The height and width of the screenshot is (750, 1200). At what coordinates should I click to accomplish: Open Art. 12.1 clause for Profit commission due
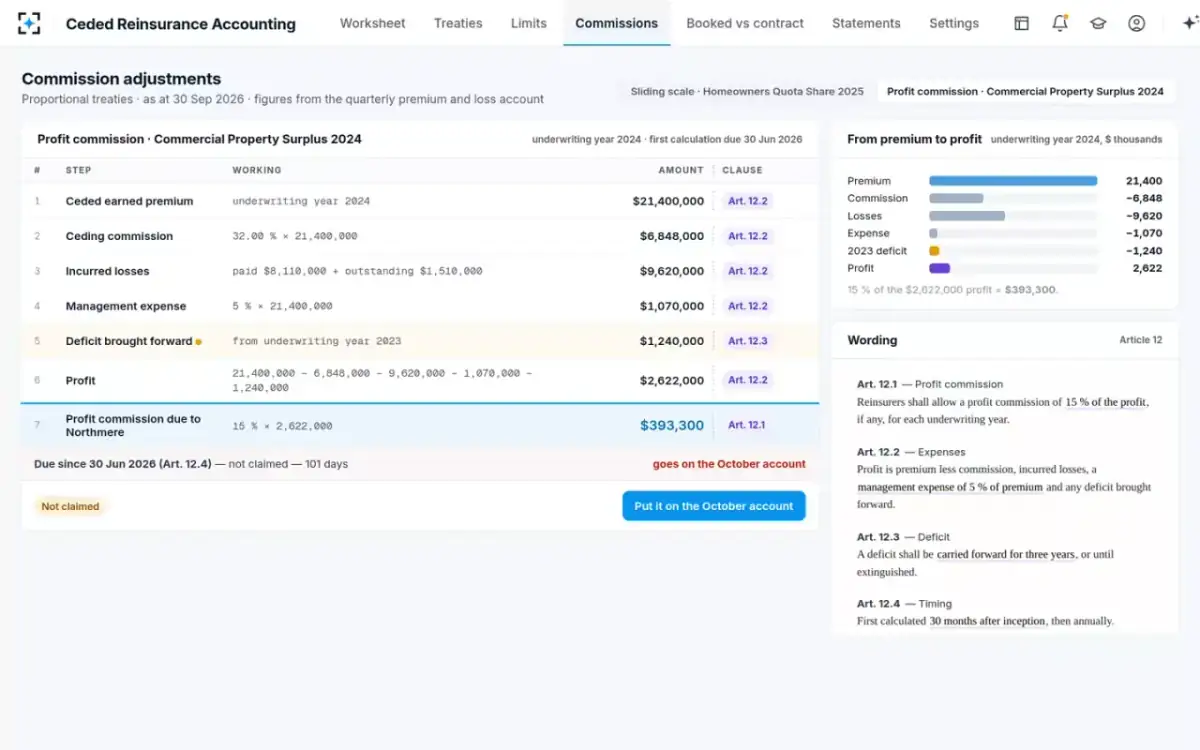click(747, 425)
